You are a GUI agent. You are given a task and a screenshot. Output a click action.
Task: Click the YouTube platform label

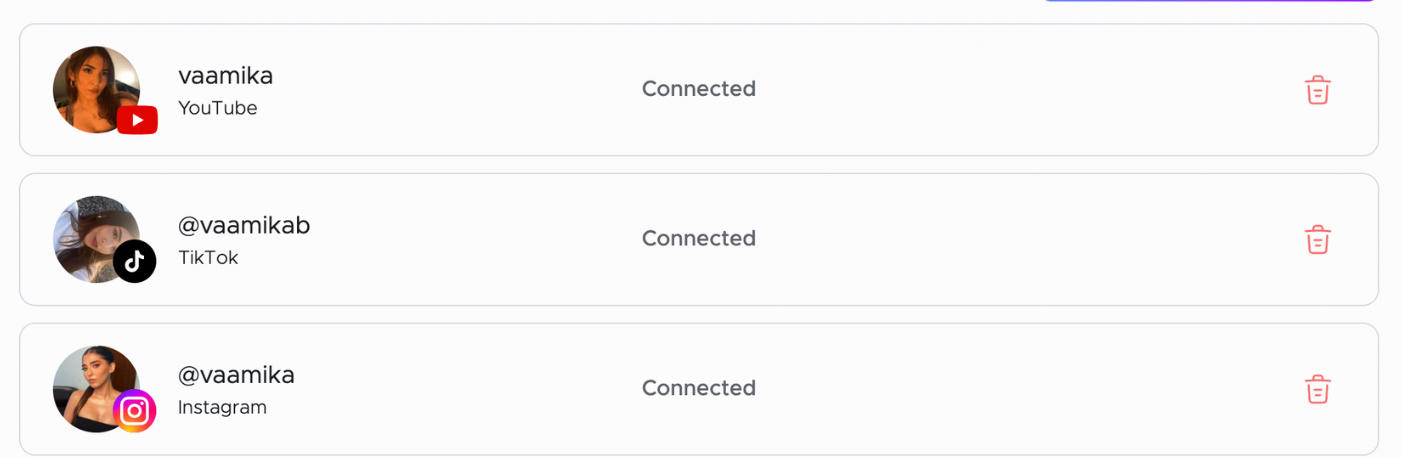(x=217, y=108)
